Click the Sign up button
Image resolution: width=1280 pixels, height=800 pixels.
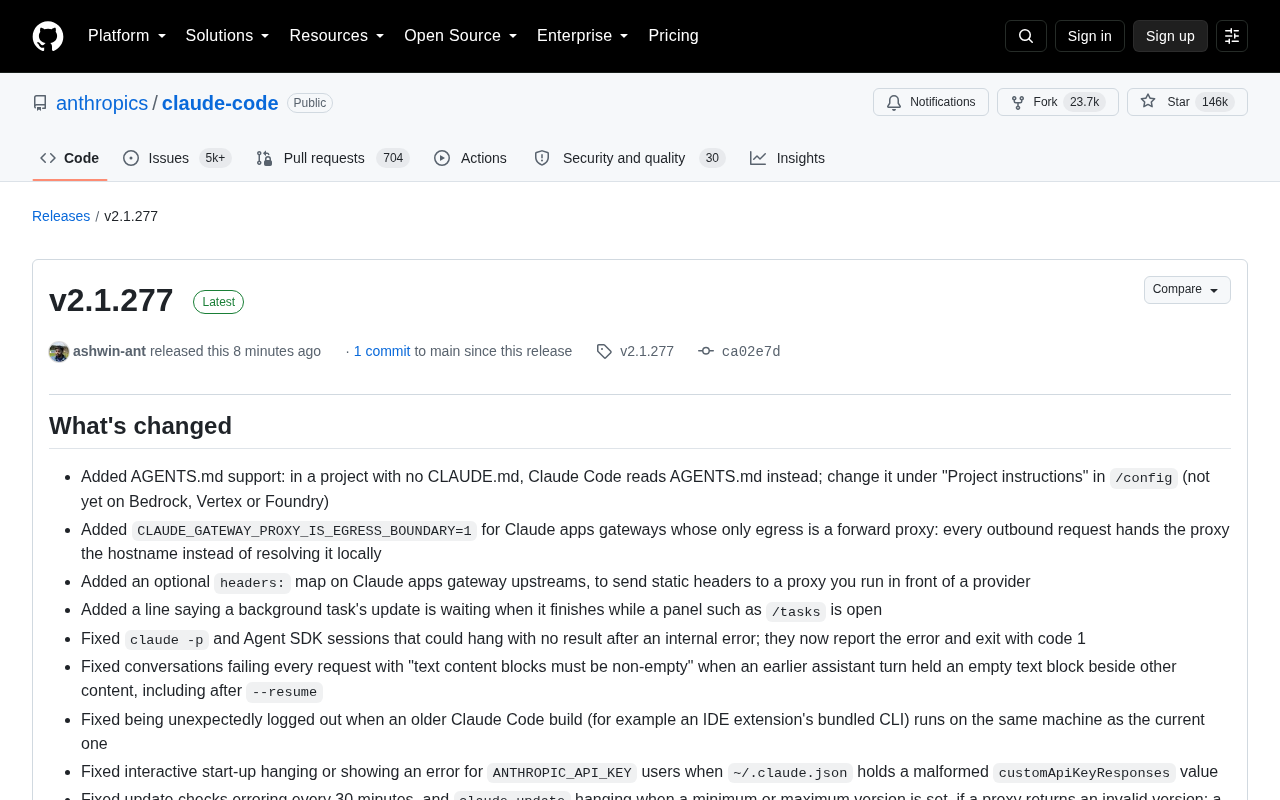1170,36
